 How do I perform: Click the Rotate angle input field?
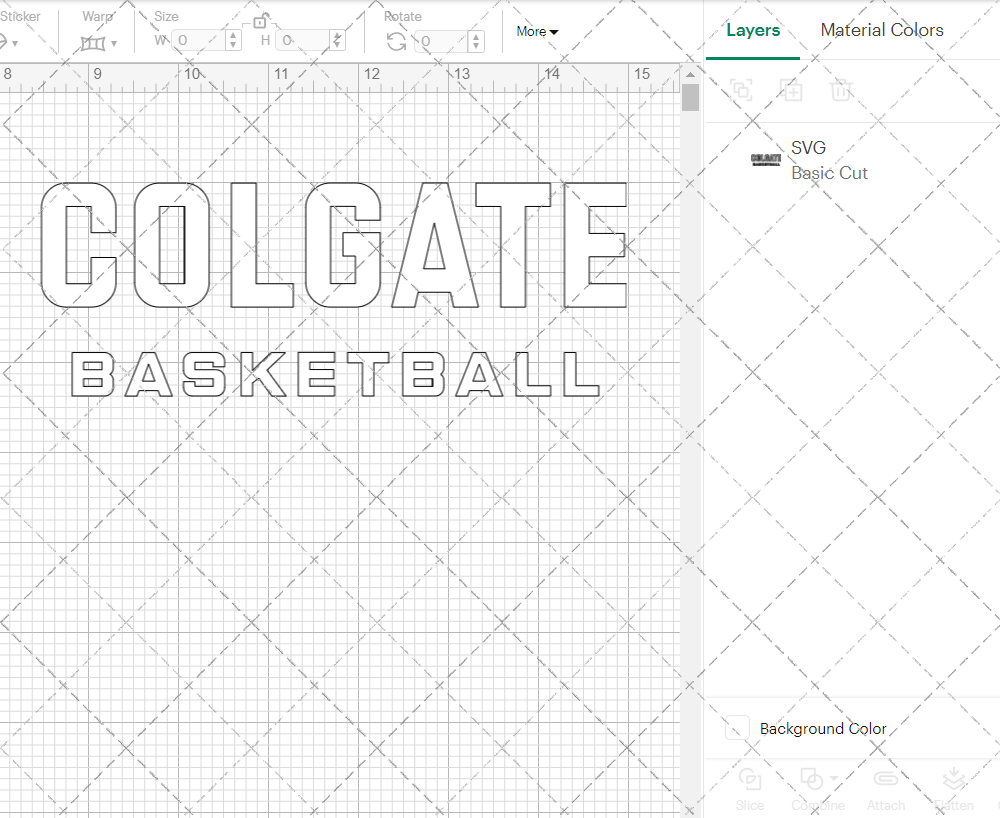point(441,41)
